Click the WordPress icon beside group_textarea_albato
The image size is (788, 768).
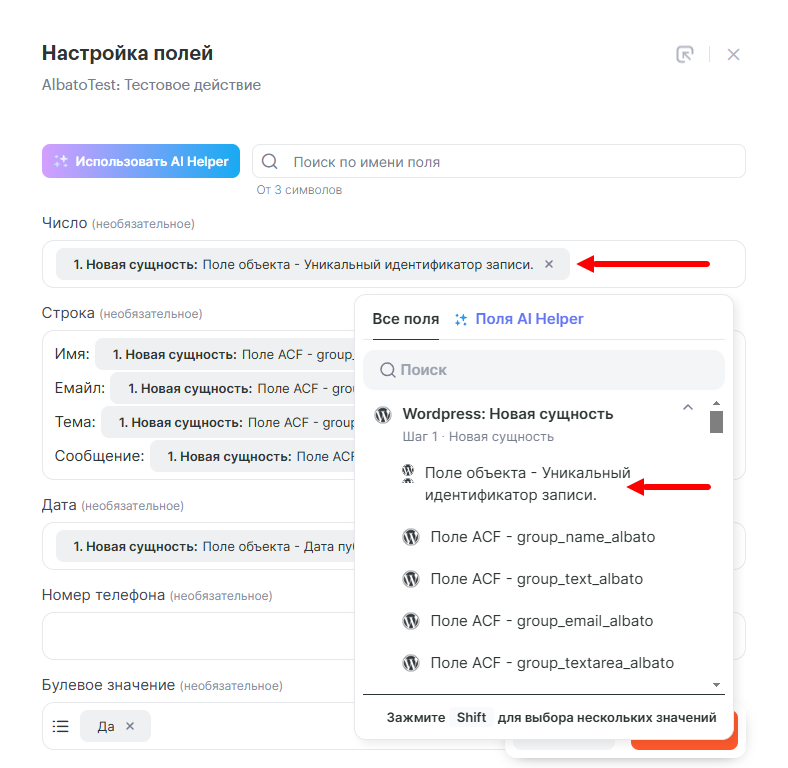pos(410,663)
